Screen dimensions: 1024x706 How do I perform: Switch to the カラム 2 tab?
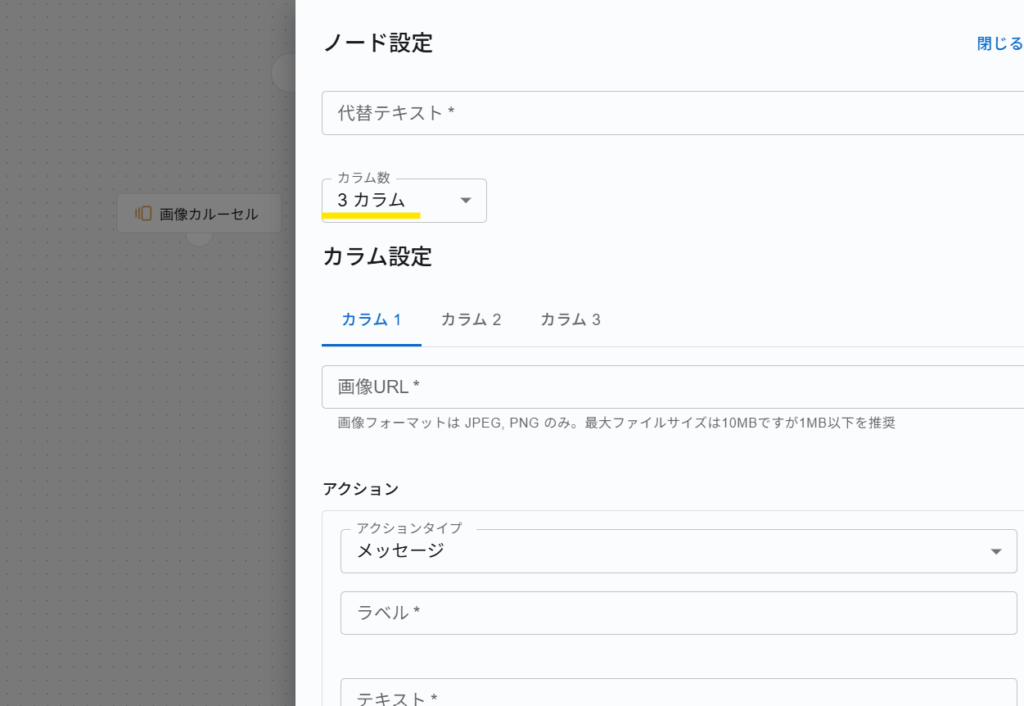[x=471, y=320]
